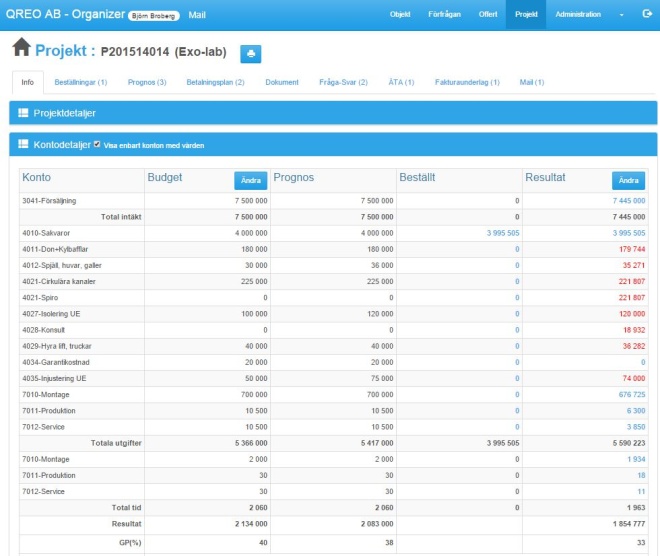Select Resultat total 1 854 777

tap(629, 524)
